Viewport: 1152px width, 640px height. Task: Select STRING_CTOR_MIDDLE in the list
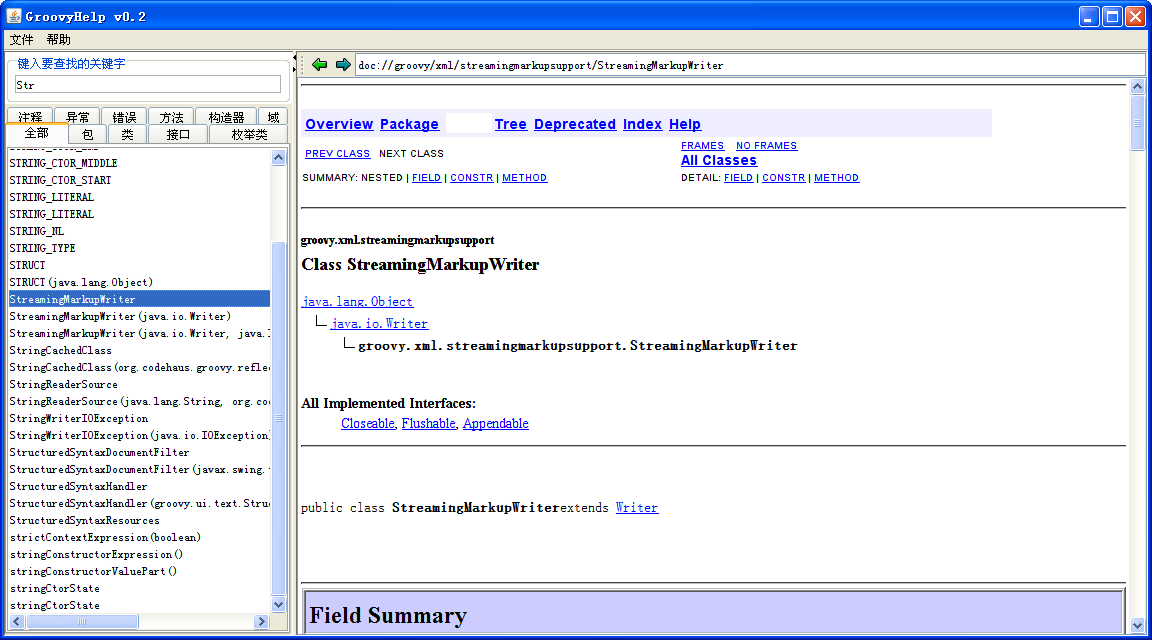tap(139, 163)
